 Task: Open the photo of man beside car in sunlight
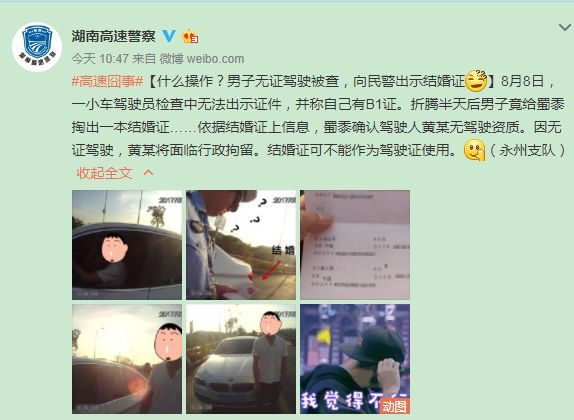127,359
